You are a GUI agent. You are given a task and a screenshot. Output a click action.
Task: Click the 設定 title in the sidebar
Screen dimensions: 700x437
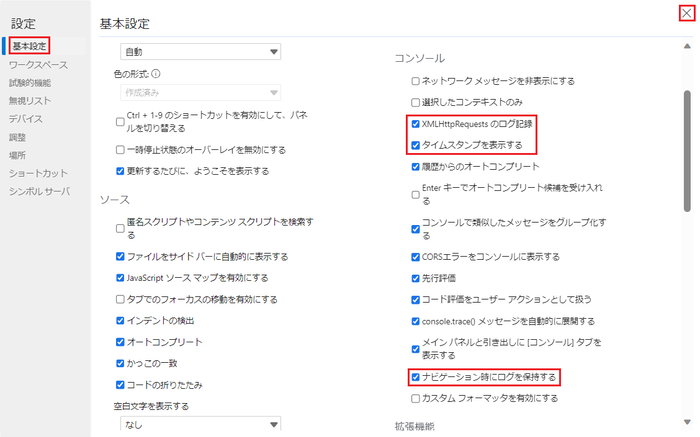tap(23, 23)
